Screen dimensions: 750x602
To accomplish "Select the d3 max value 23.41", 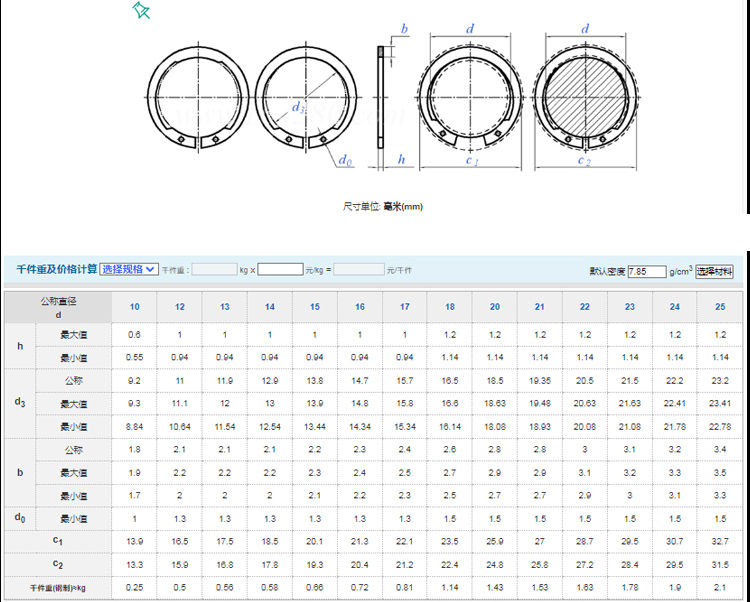I will pos(720,404).
